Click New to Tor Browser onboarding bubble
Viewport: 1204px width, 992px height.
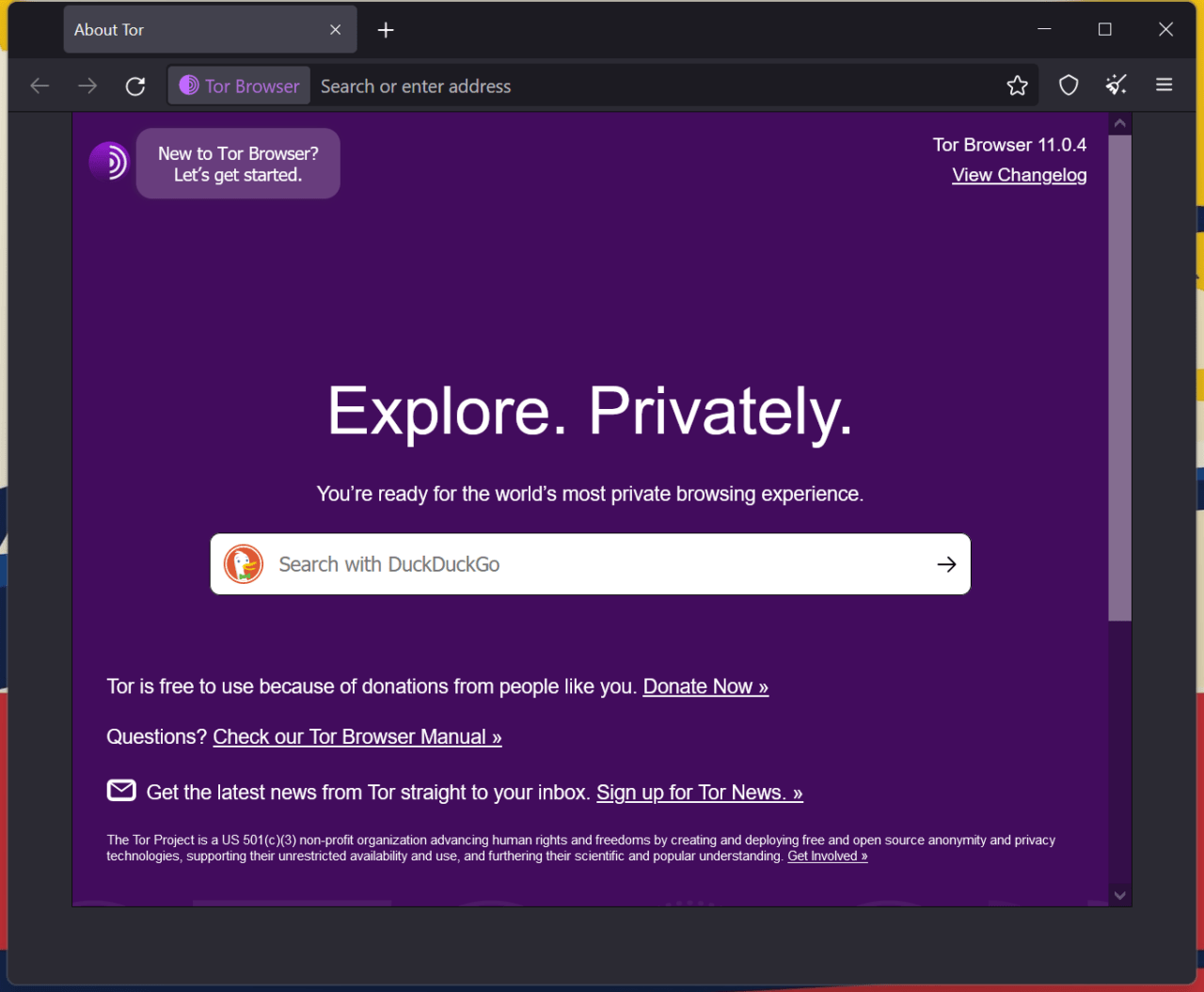(238, 164)
